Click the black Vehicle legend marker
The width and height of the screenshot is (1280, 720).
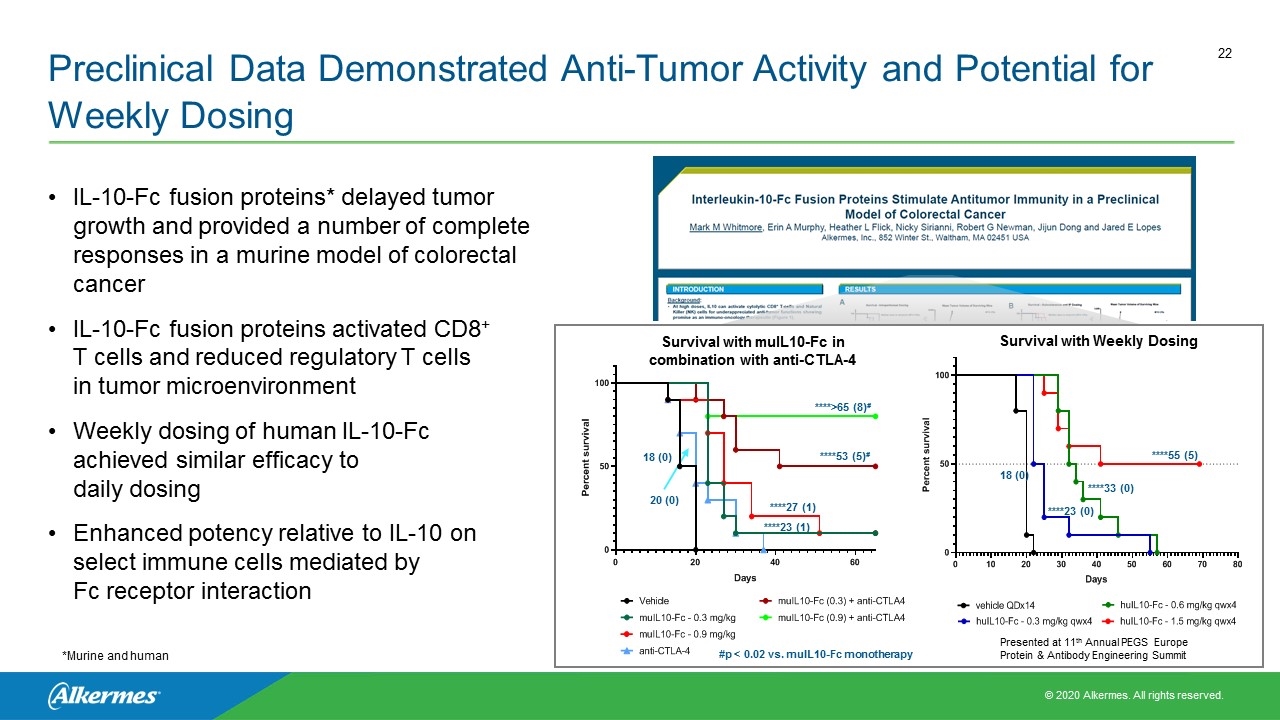click(x=626, y=601)
